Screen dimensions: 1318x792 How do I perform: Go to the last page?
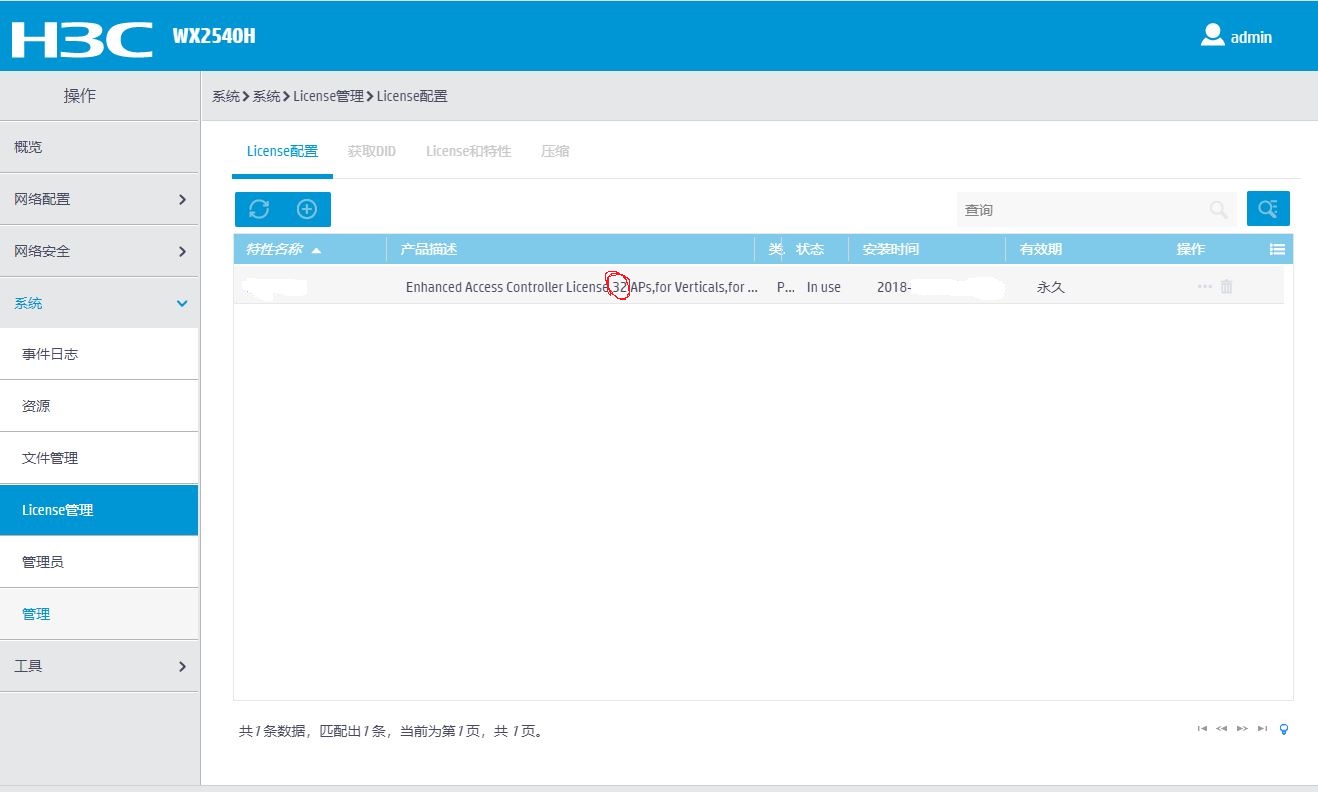point(1262,729)
